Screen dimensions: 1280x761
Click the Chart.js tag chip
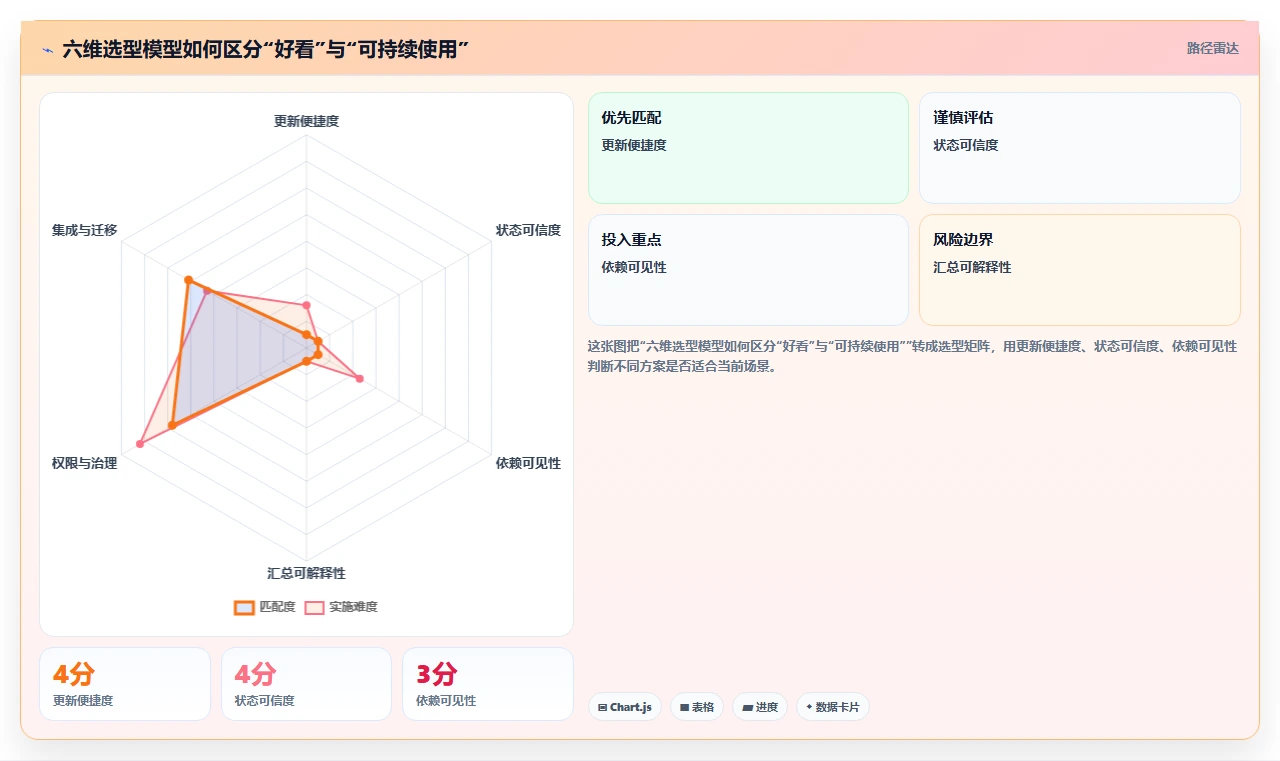click(624, 707)
